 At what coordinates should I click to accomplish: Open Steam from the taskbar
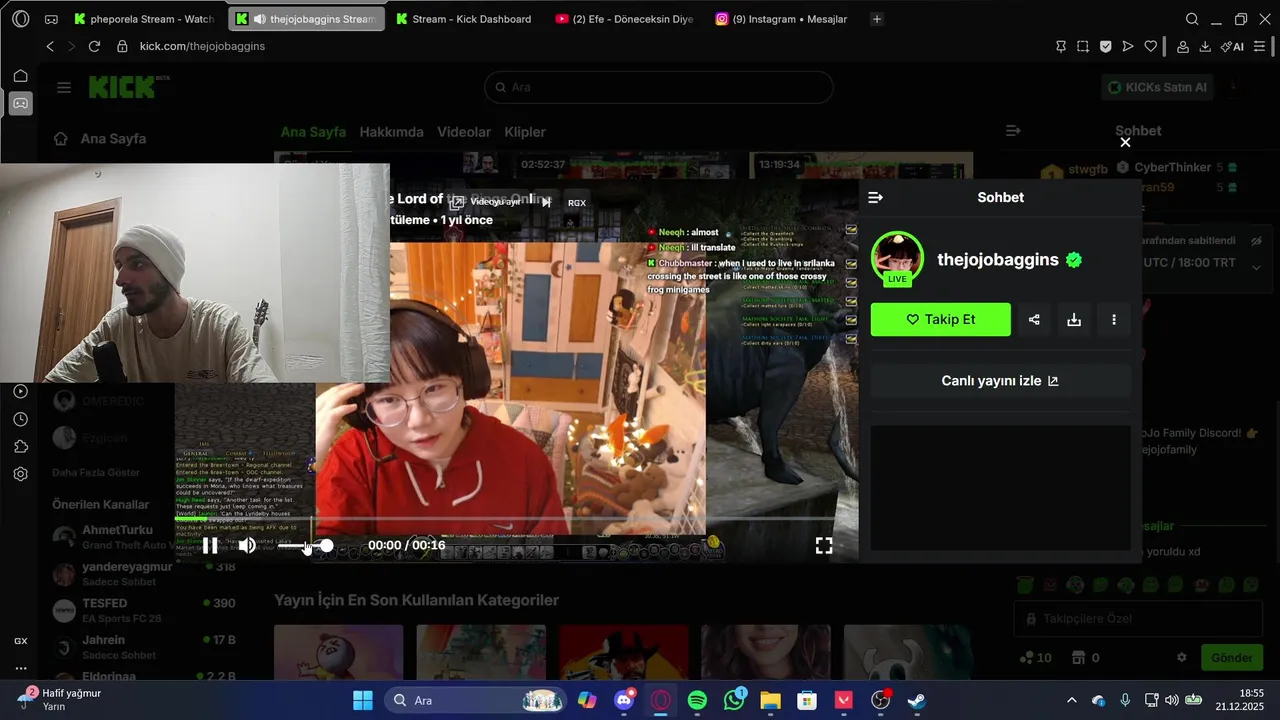click(916, 700)
